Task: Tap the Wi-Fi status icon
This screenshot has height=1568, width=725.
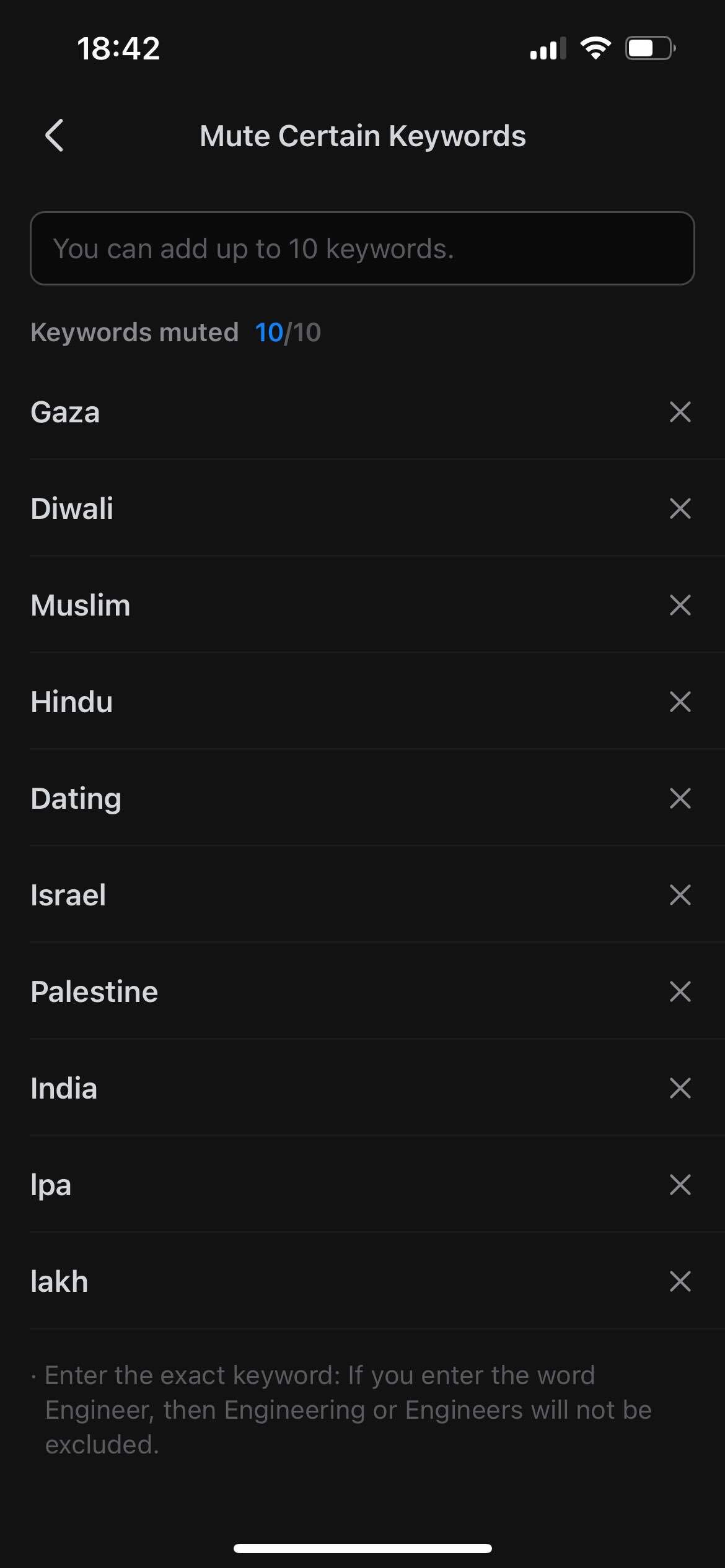Action: click(597, 48)
